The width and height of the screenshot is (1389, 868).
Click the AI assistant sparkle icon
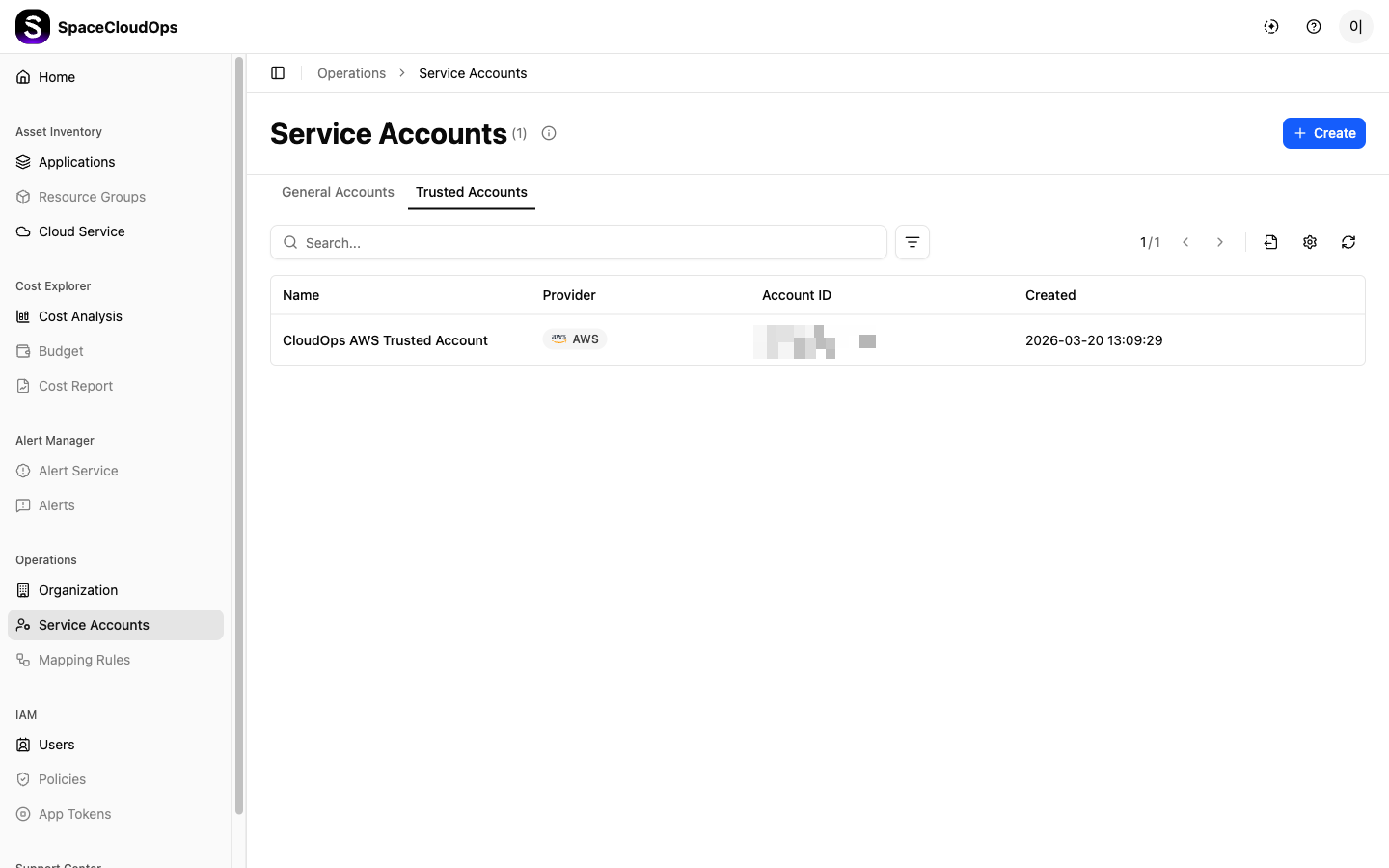pyautogui.click(x=1271, y=27)
